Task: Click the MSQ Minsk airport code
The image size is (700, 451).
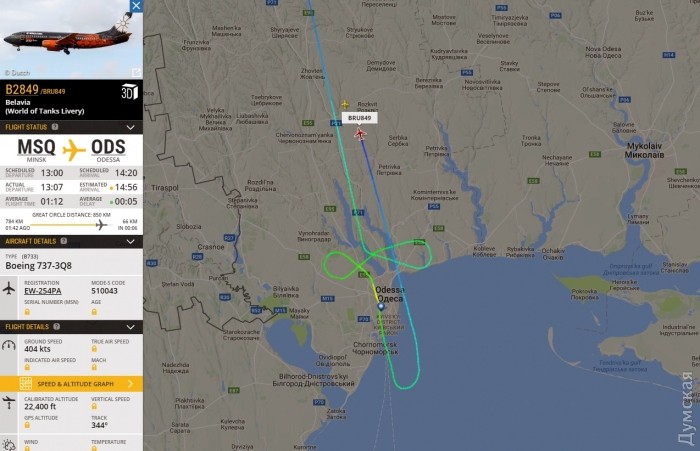Action: point(36,147)
